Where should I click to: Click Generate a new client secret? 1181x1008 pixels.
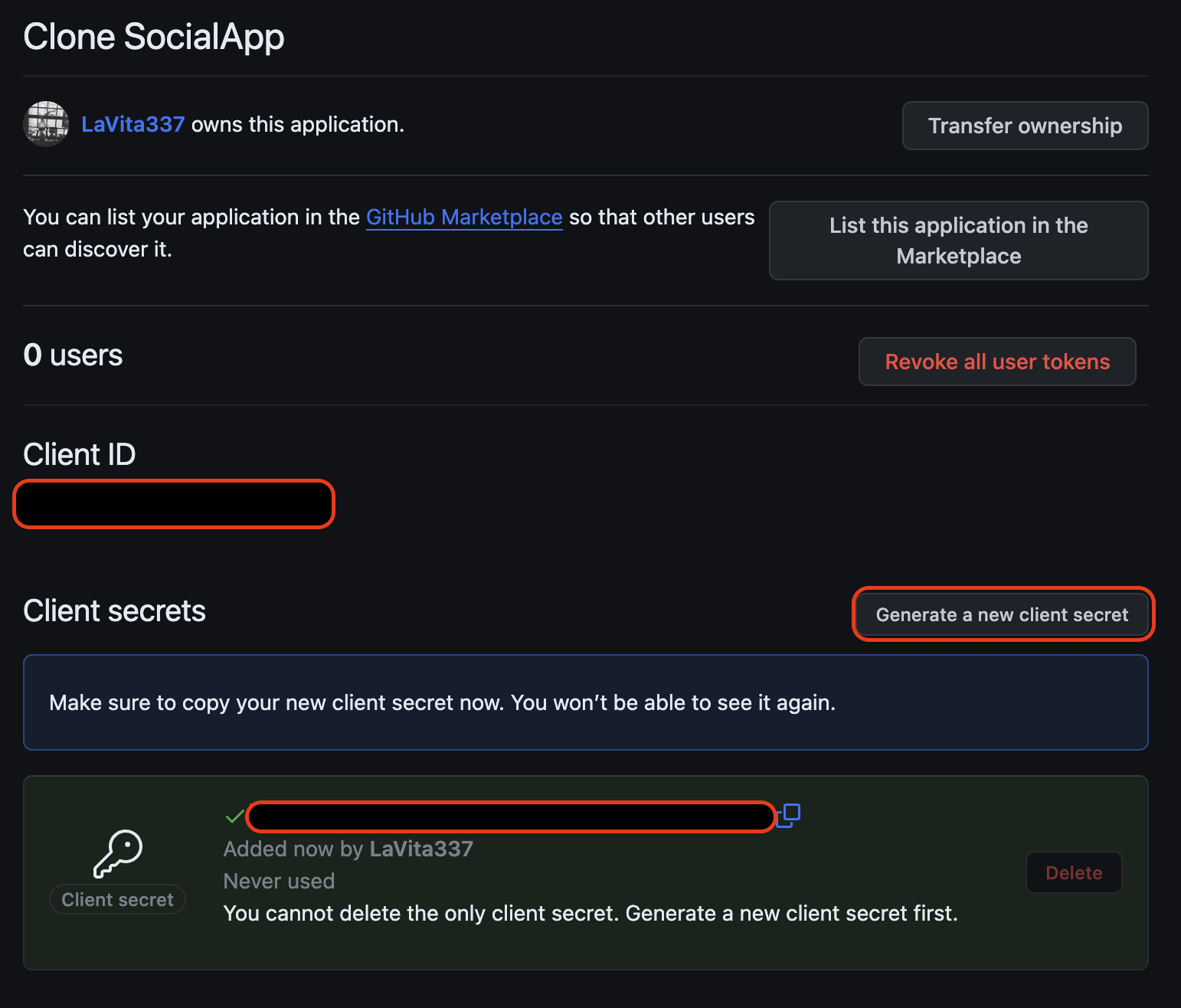coord(1002,614)
